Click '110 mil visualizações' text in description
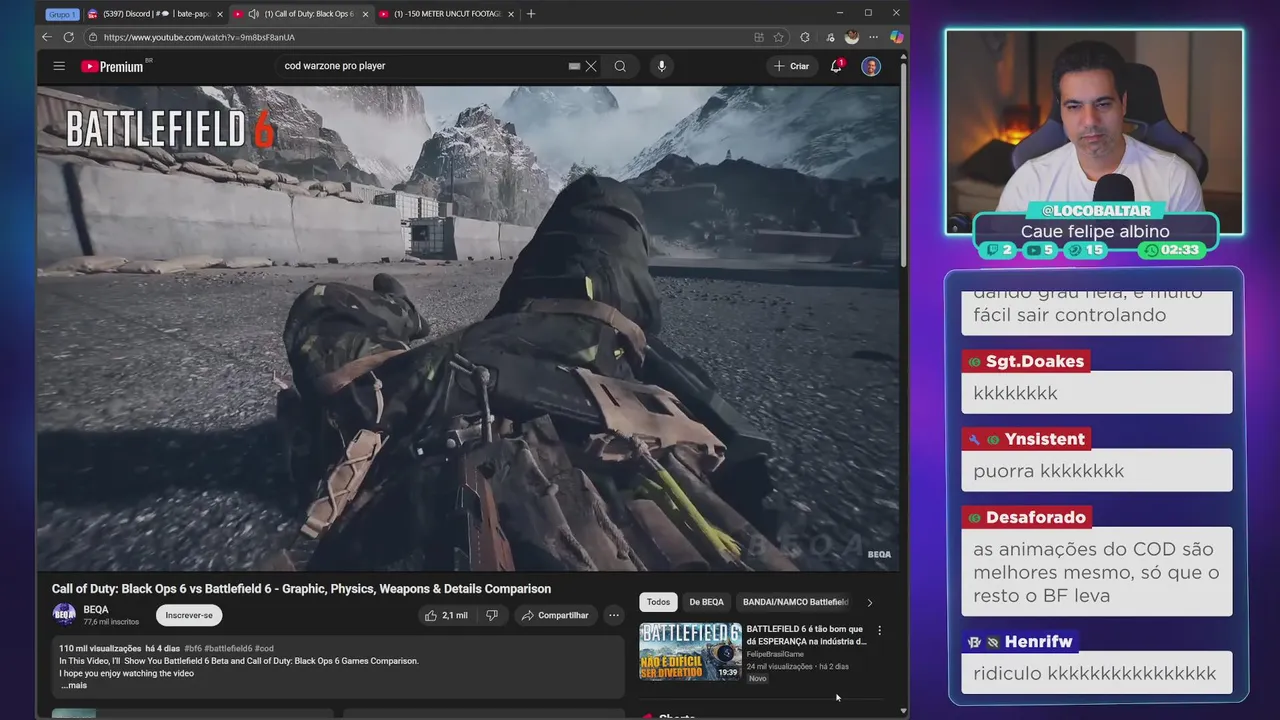 pyautogui.click(x=100, y=649)
